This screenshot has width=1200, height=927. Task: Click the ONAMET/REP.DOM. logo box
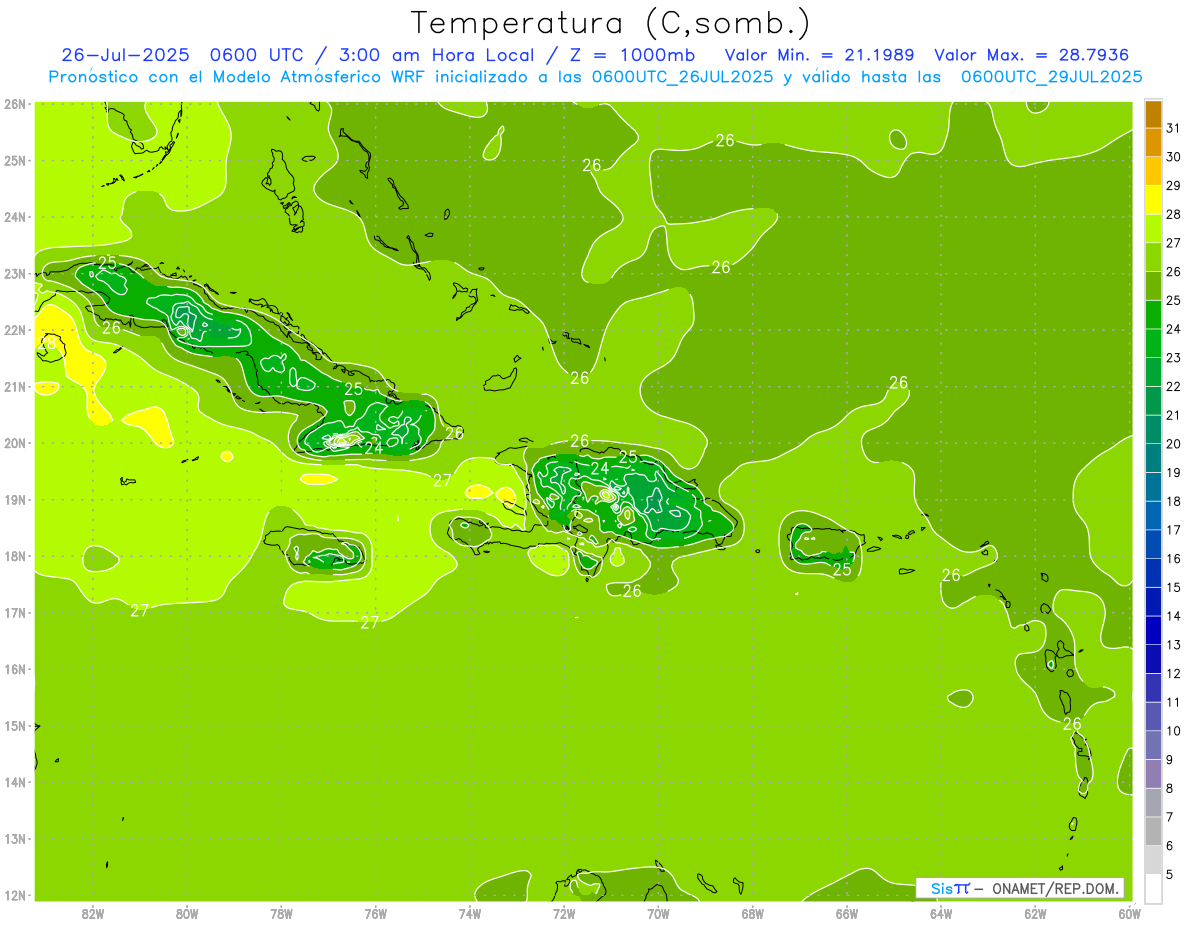(1021, 888)
